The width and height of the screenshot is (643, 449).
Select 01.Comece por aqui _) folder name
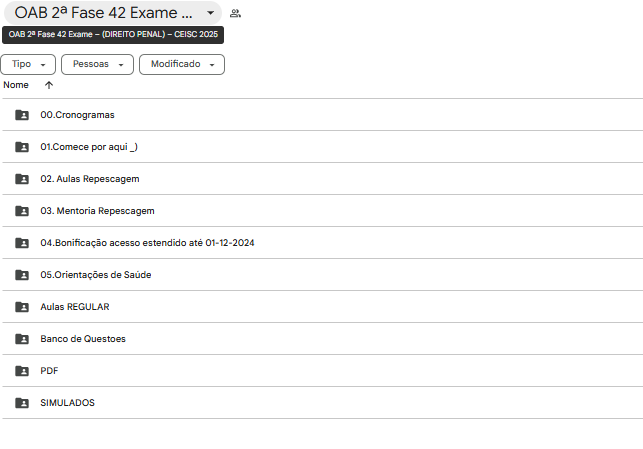click(89, 147)
